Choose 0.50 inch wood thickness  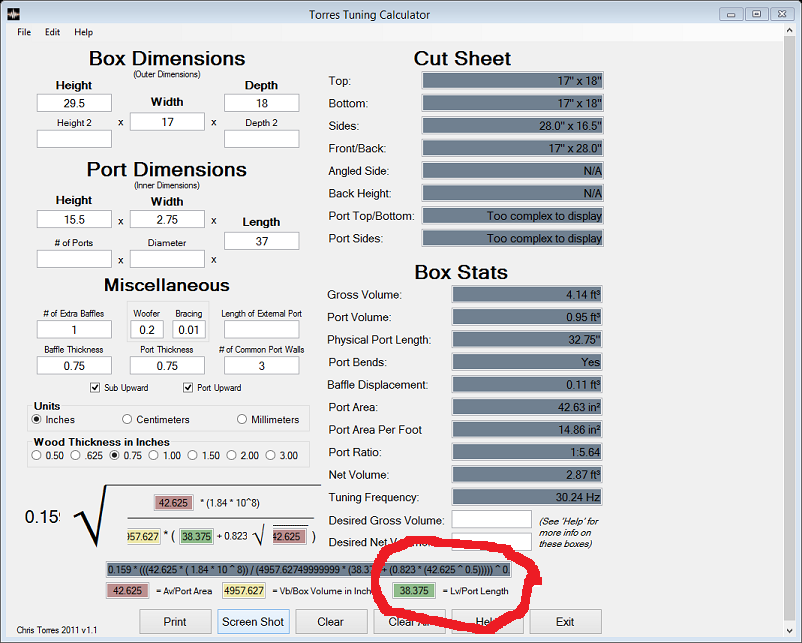[37, 455]
